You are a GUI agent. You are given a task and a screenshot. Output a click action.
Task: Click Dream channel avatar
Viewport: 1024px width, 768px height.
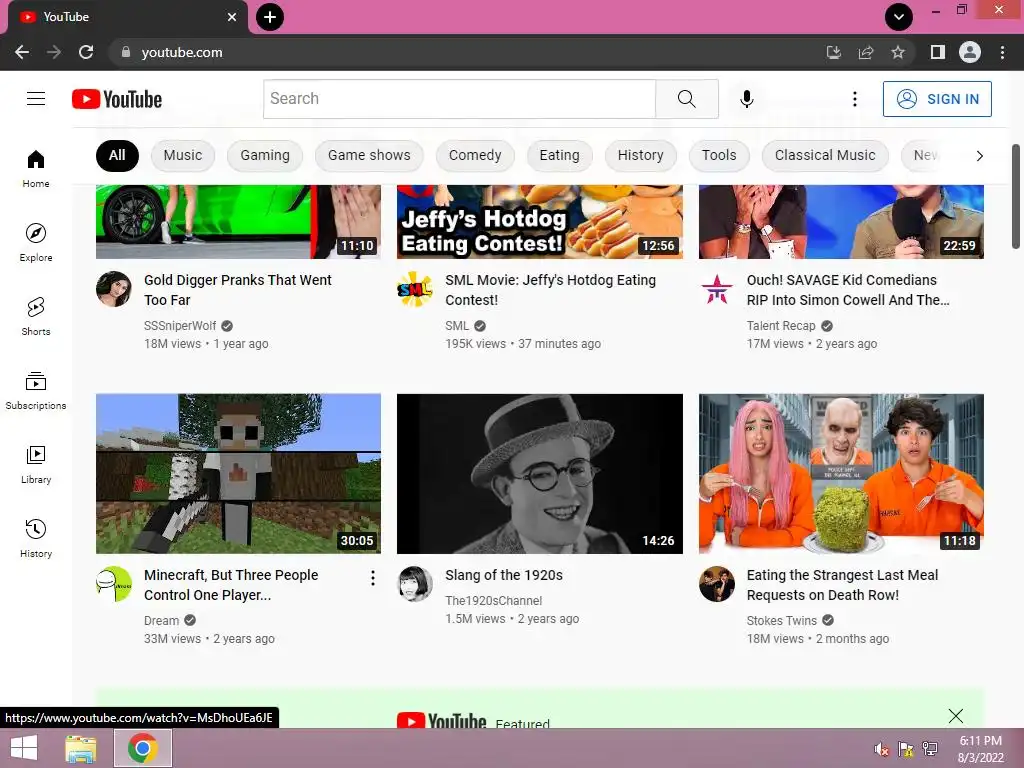[114, 584]
